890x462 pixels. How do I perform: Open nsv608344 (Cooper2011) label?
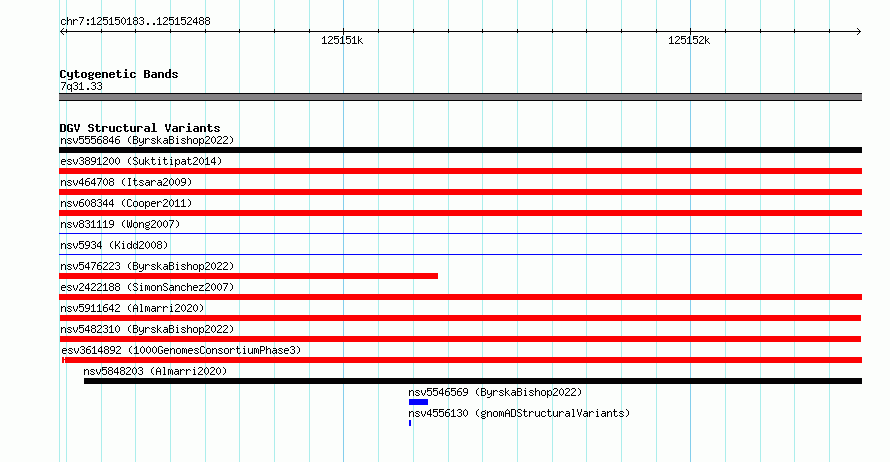126,203
